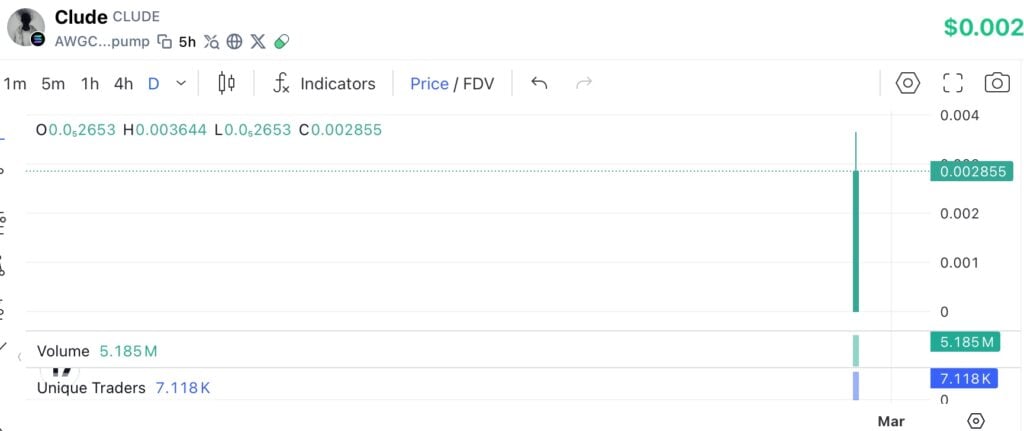Open the X search icon

(x=212, y=42)
